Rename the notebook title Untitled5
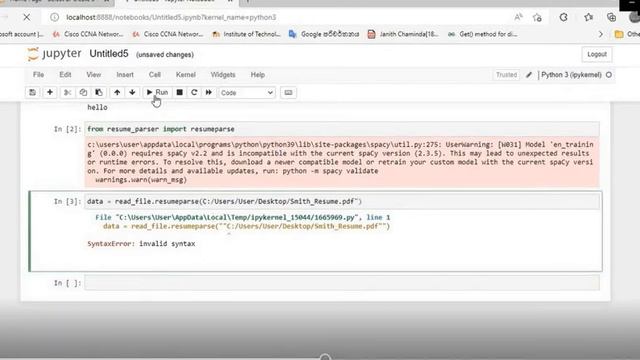This screenshot has width=640, height=360. tap(109, 54)
